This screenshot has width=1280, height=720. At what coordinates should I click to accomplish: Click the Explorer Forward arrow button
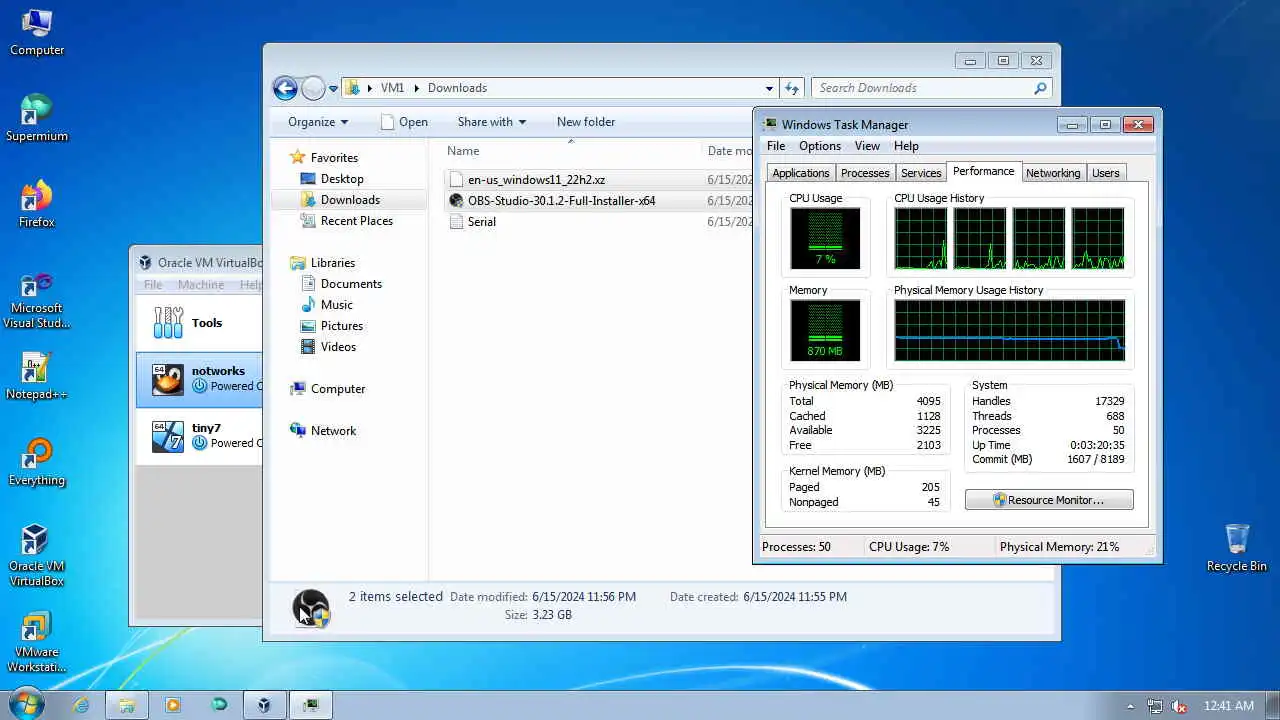[x=313, y=88]
